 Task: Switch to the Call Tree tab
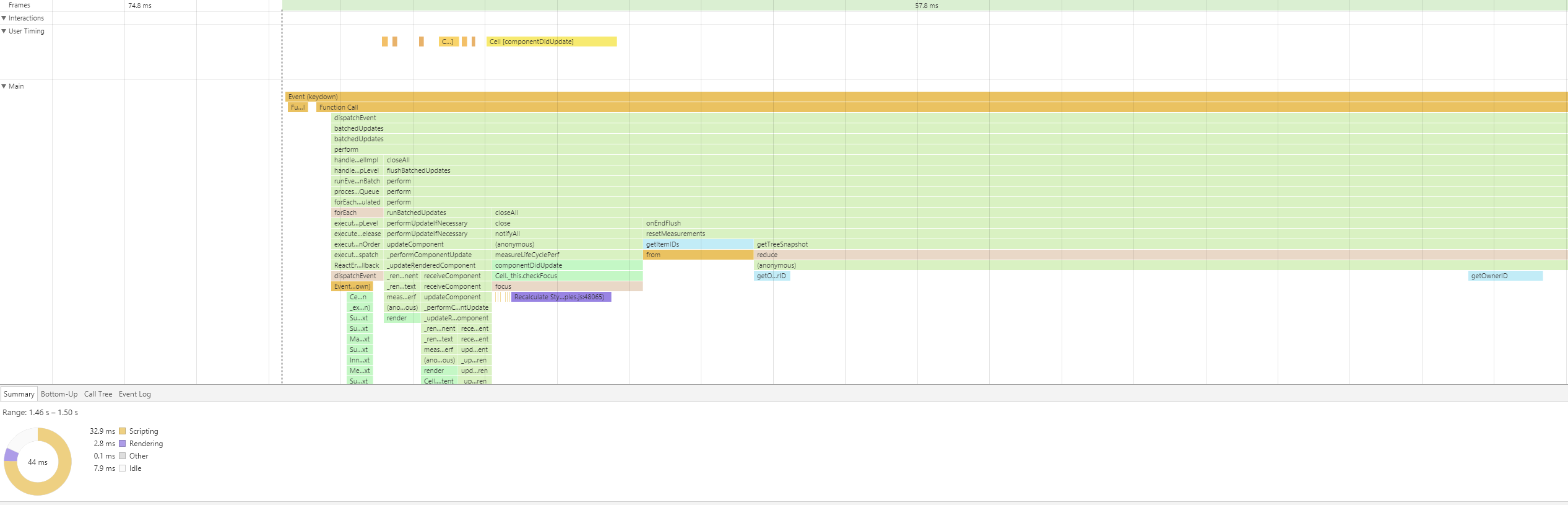tap(98, 394)
